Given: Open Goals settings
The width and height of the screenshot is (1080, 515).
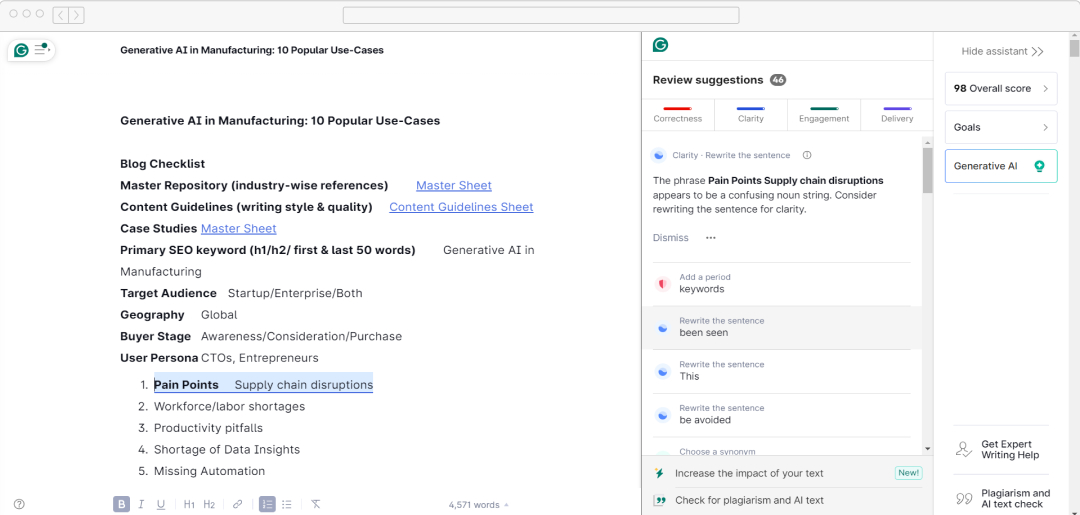Looking at the screenshot, I should (1001, 127).
